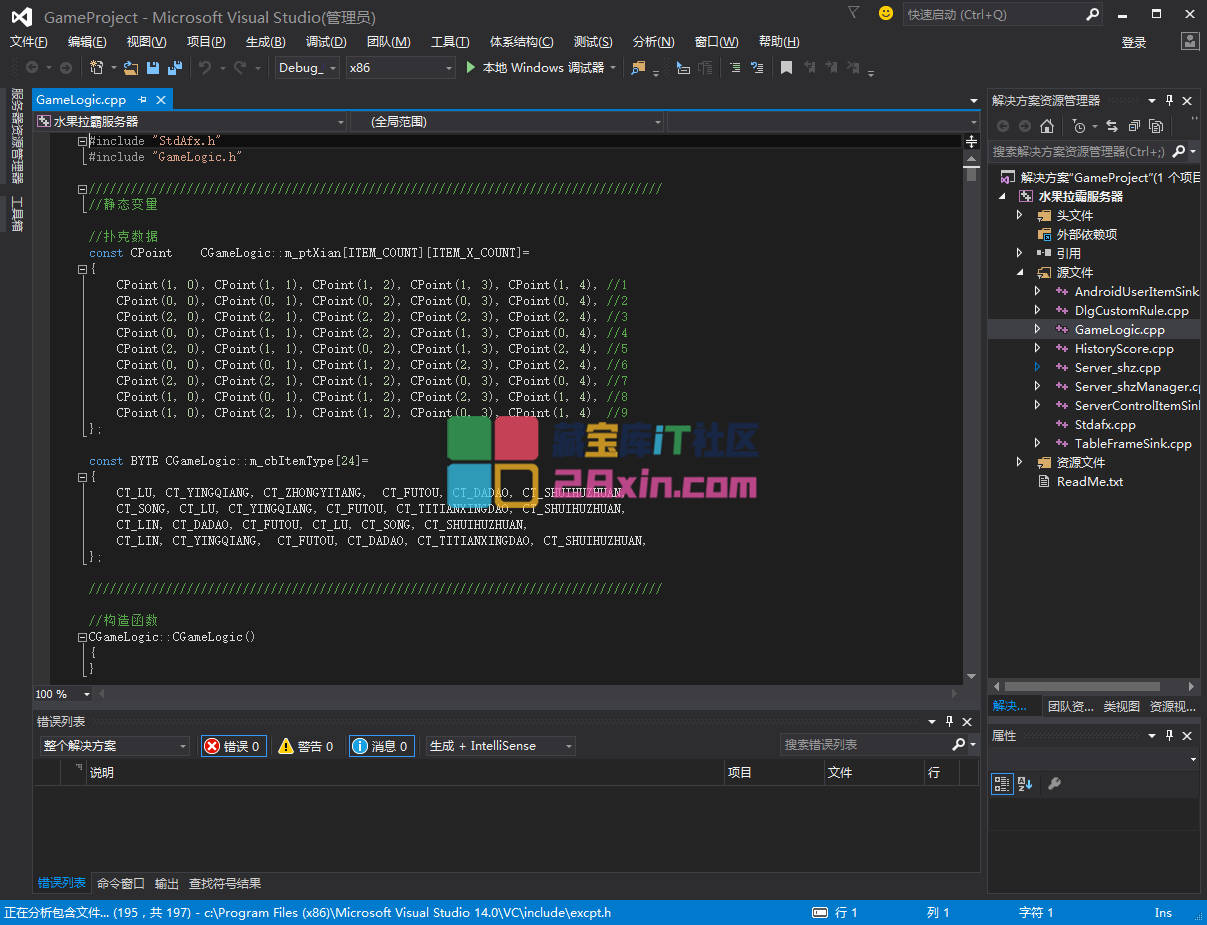Click the Redo arrow icon
Viewport: 1207px width, 925px height.
[x=240, y=68]
